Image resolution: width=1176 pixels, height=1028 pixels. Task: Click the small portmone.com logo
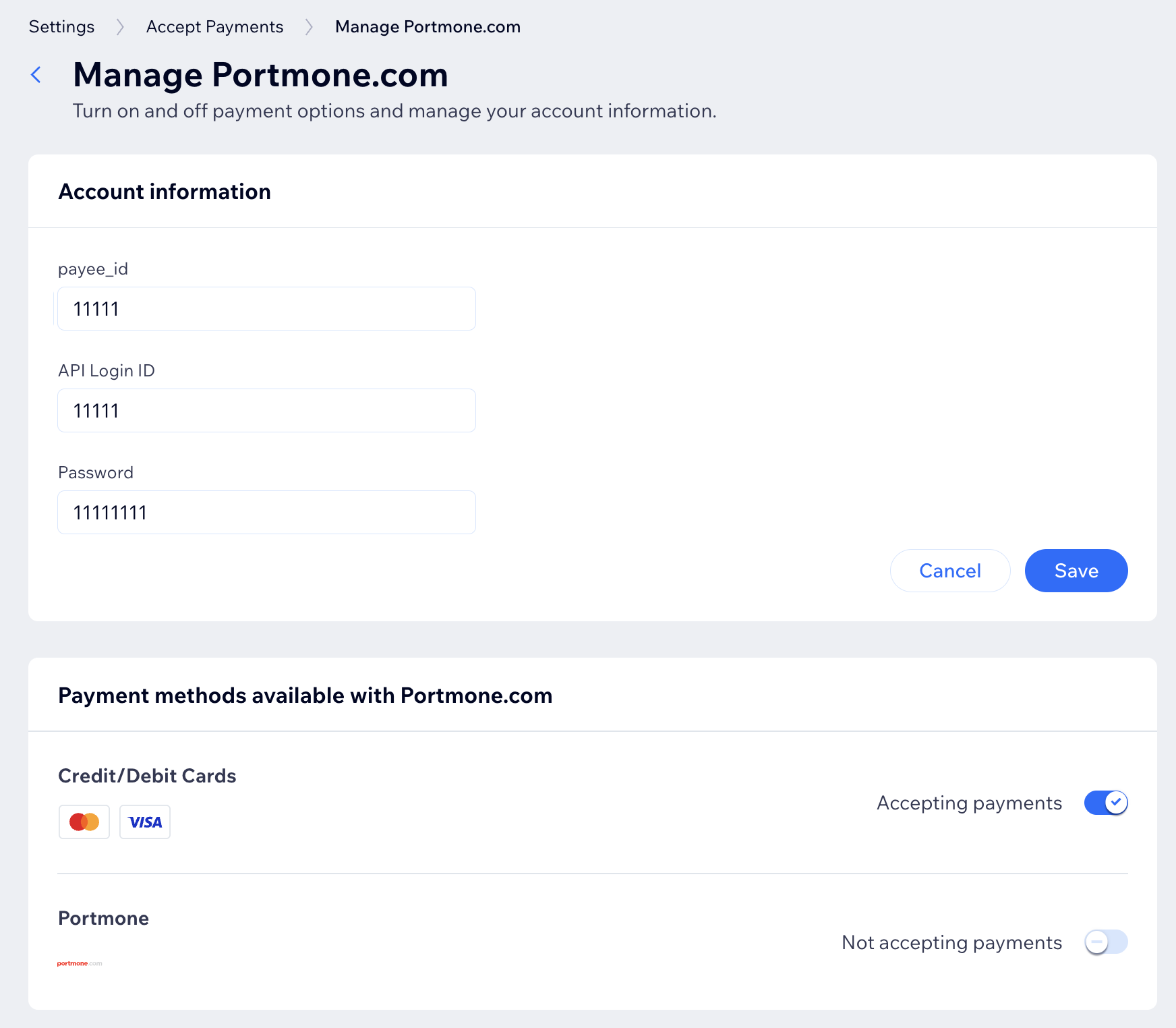tap(80, 963)
